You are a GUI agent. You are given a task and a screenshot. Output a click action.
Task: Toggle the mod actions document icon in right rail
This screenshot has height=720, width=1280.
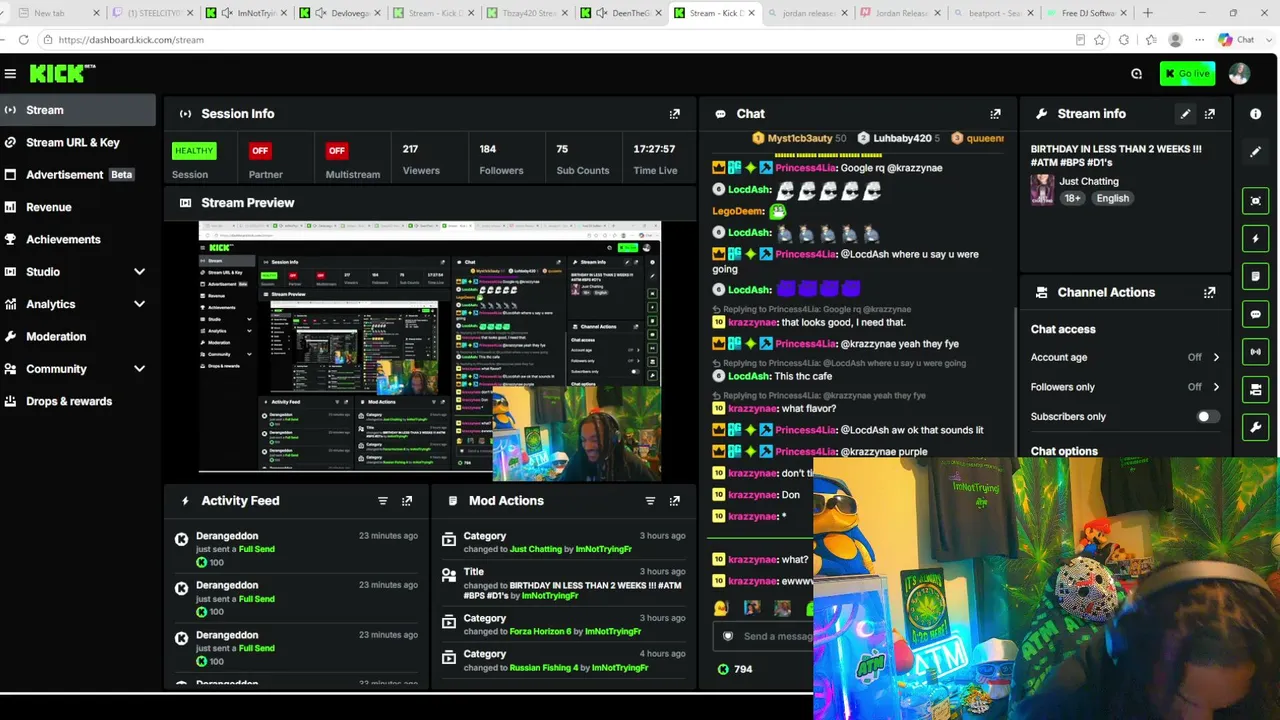tap(1256, 276)
